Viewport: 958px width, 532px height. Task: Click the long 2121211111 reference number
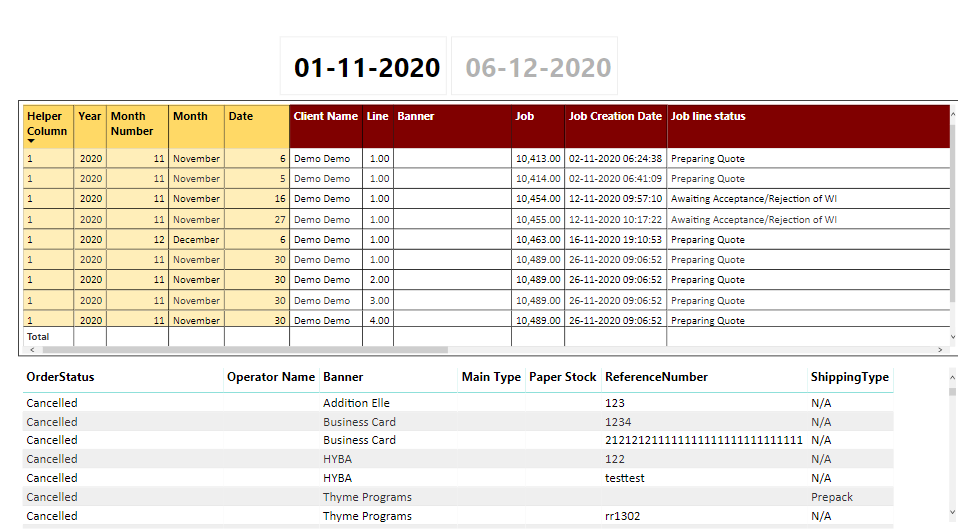coord(703,440)
